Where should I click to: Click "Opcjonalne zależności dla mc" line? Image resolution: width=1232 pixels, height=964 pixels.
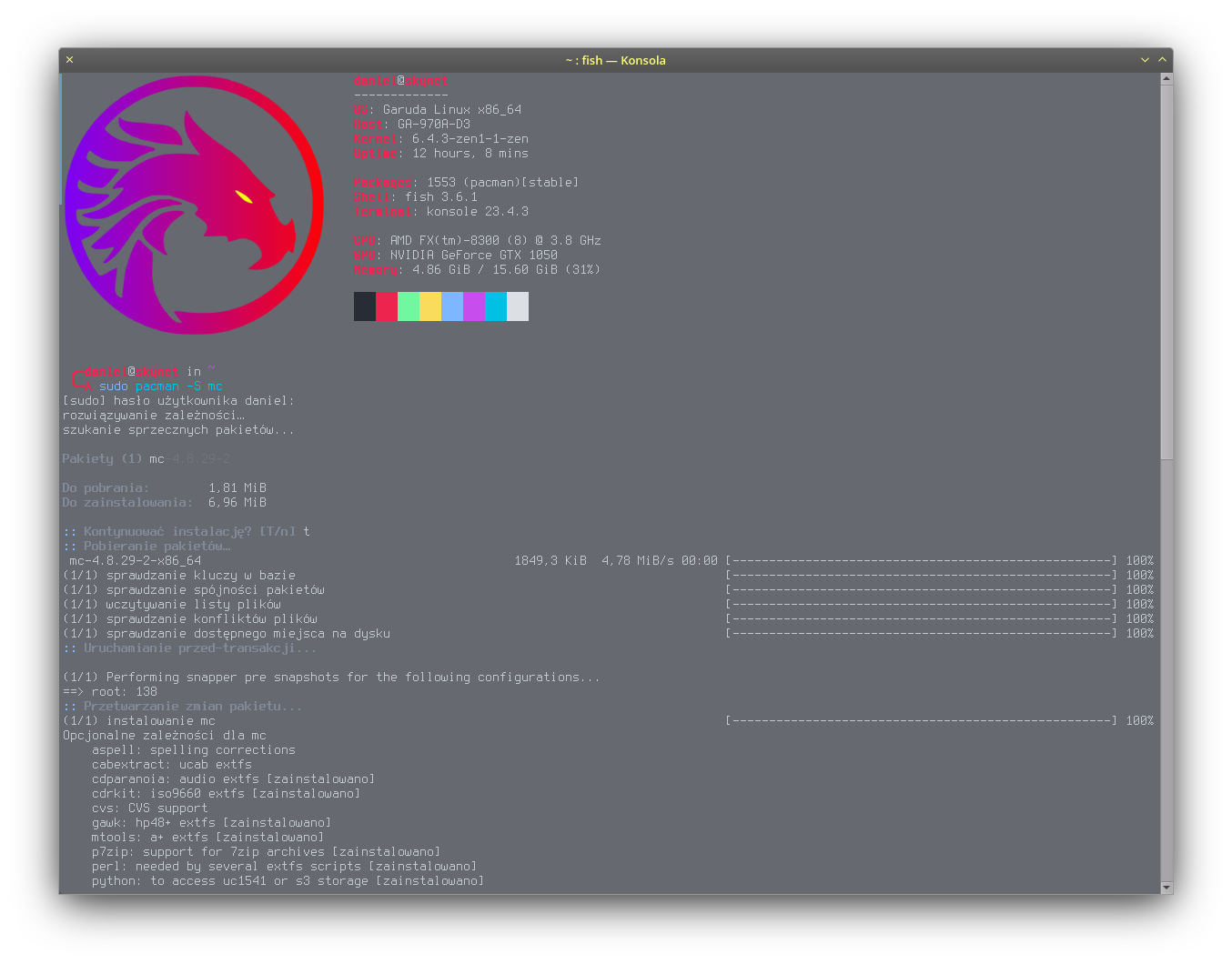coord(165,736)
